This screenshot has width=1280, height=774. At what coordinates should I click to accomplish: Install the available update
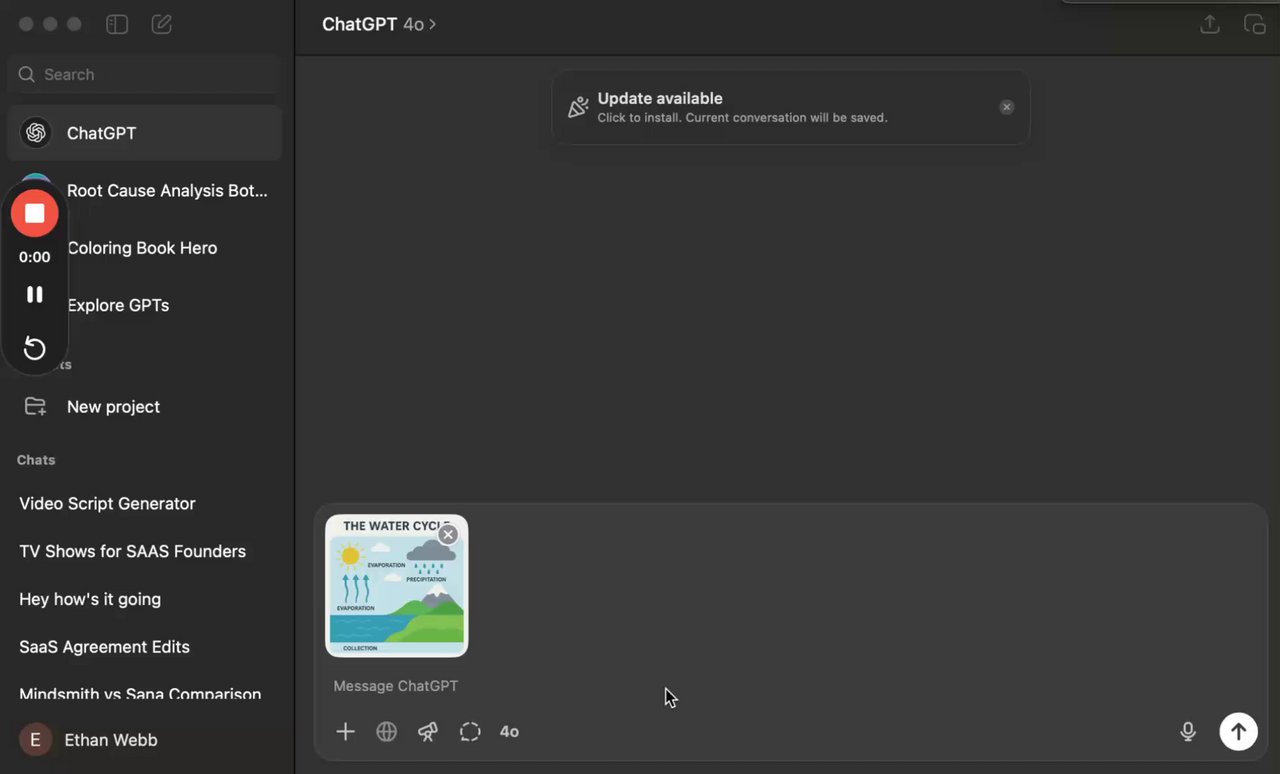tap(790, 107)
